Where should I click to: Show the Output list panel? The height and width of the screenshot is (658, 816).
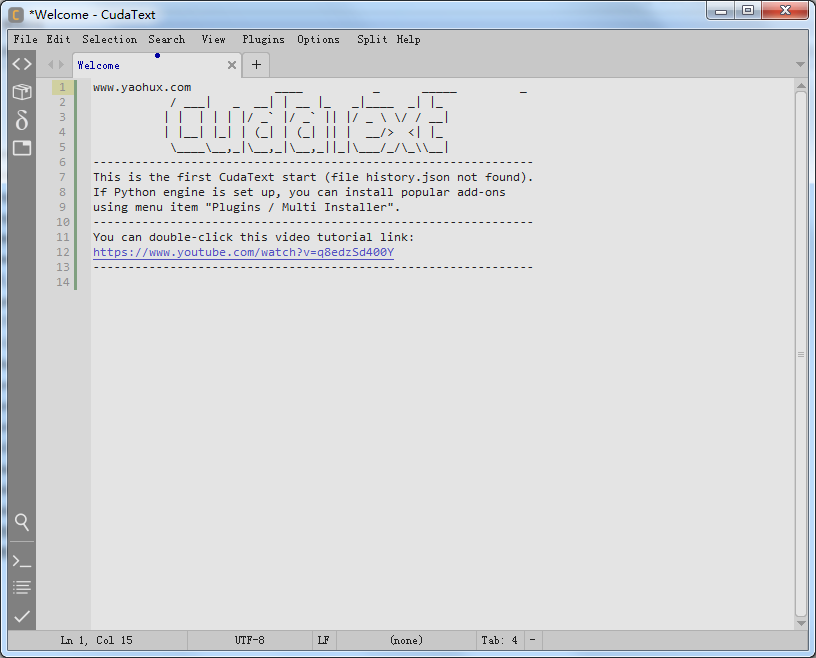[21, 587]
